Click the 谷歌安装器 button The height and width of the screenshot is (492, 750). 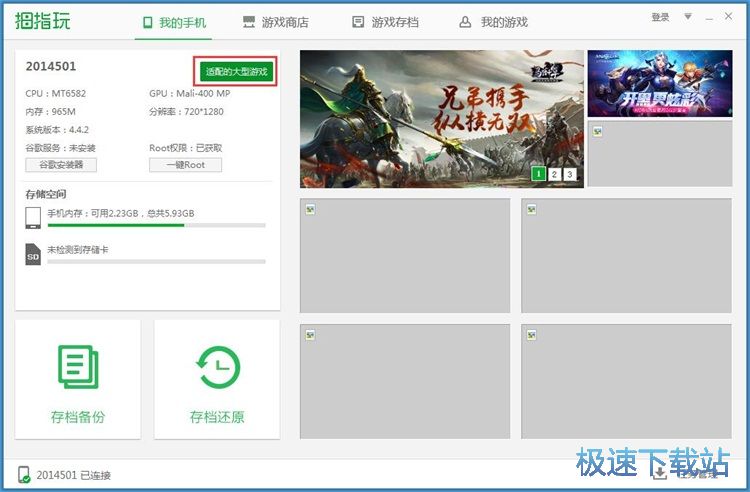pos(61,164)
